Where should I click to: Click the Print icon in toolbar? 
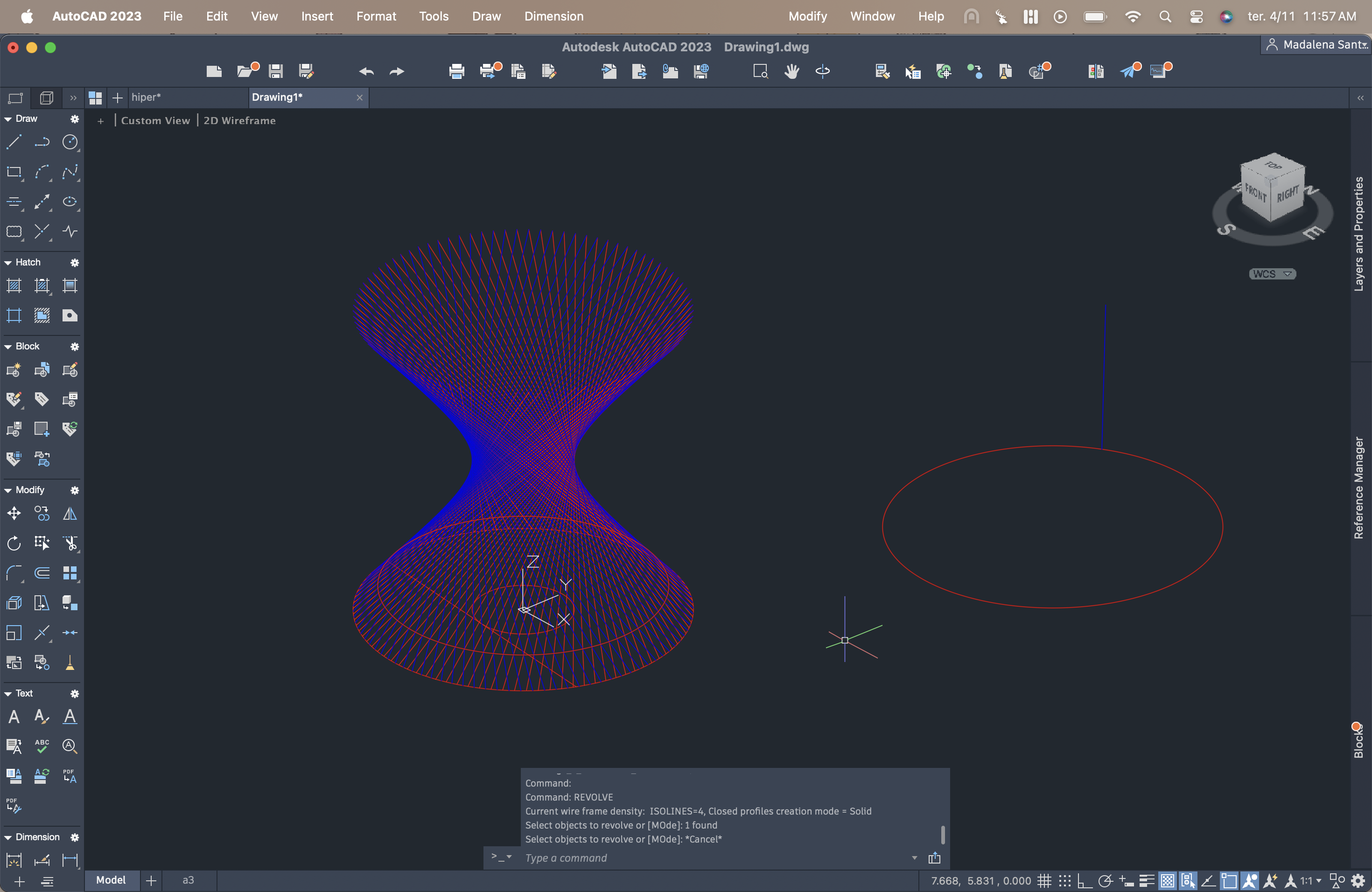tap(456, 71)
